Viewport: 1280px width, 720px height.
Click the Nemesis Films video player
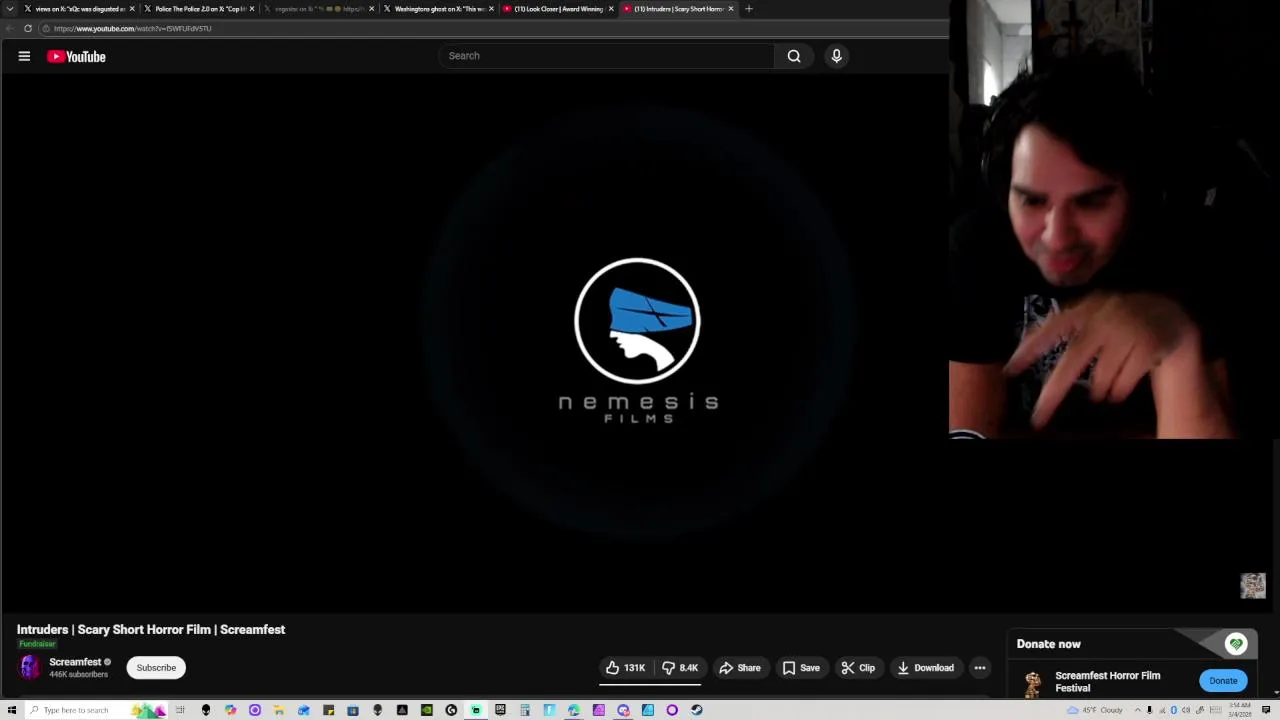[x=637, y=340]
